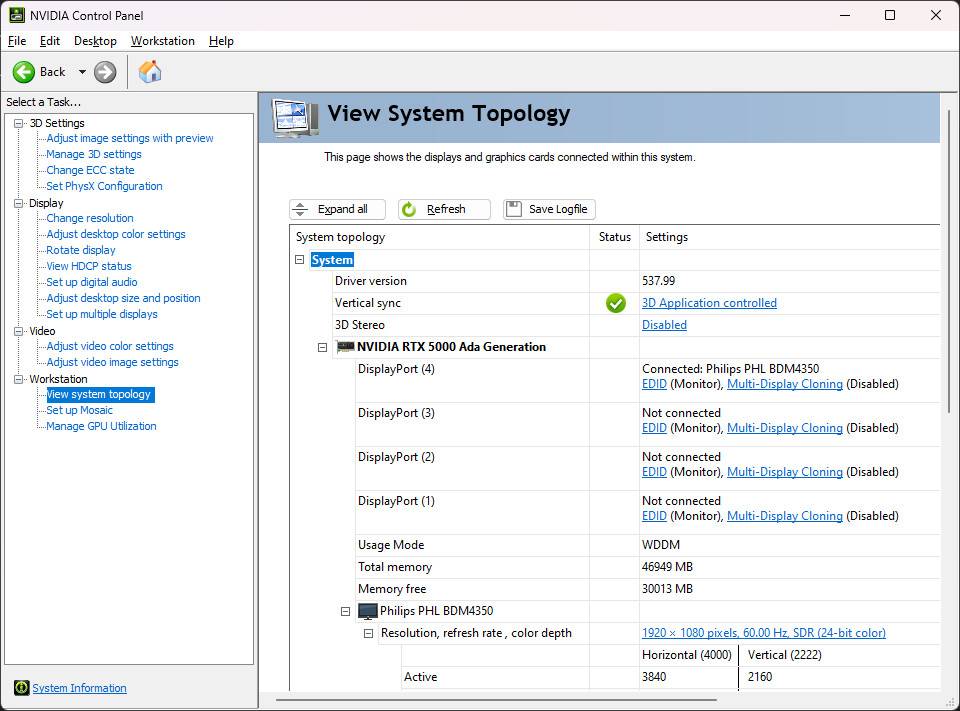The height and width of the screenshot is (711, 960).
Task: Collapse the 3D Settings task group
Action: [18, 123]
